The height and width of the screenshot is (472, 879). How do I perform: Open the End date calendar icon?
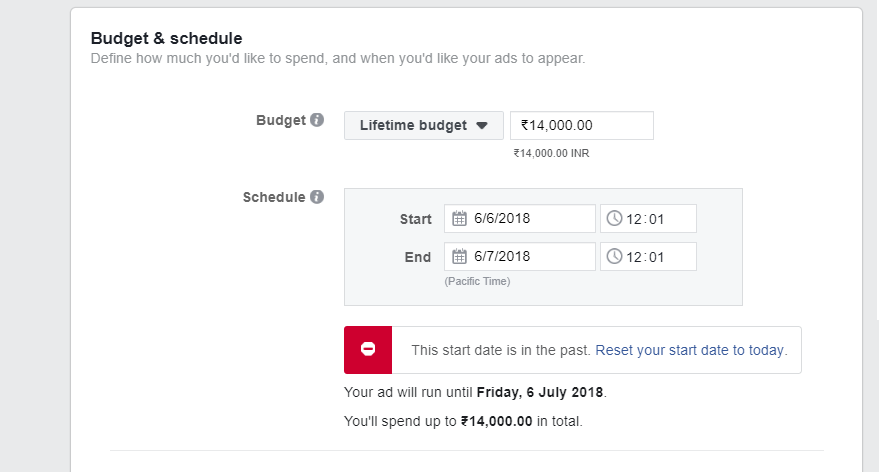460,257
